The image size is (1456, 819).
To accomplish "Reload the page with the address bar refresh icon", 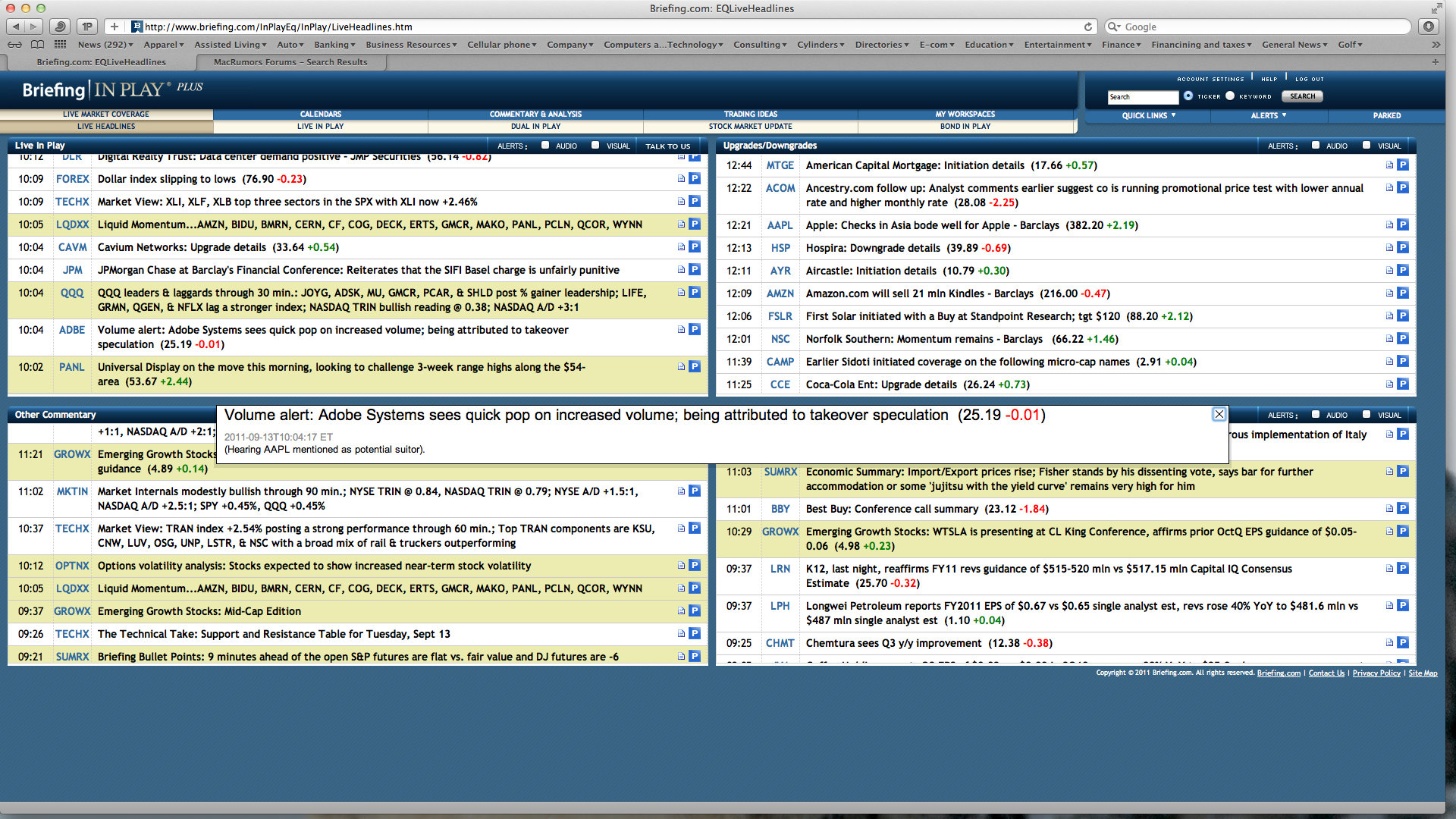I will pyautogui.click(x=1087, y=27).
